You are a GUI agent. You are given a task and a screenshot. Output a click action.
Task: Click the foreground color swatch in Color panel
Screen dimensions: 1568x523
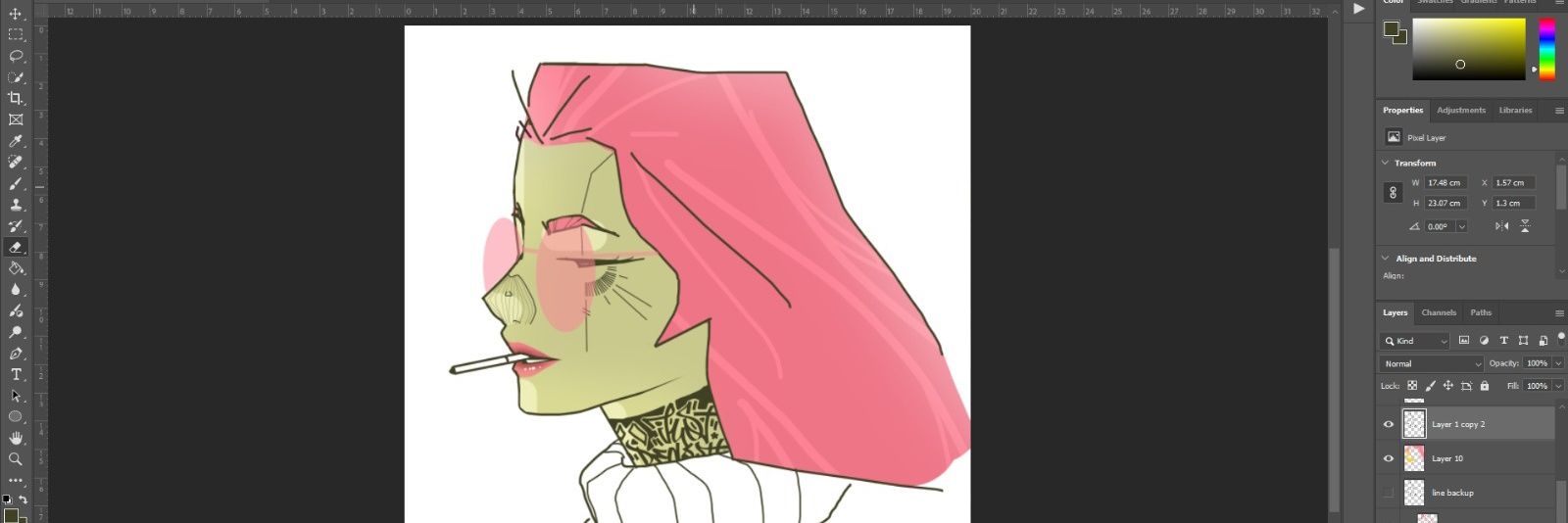coord(1391,29)
